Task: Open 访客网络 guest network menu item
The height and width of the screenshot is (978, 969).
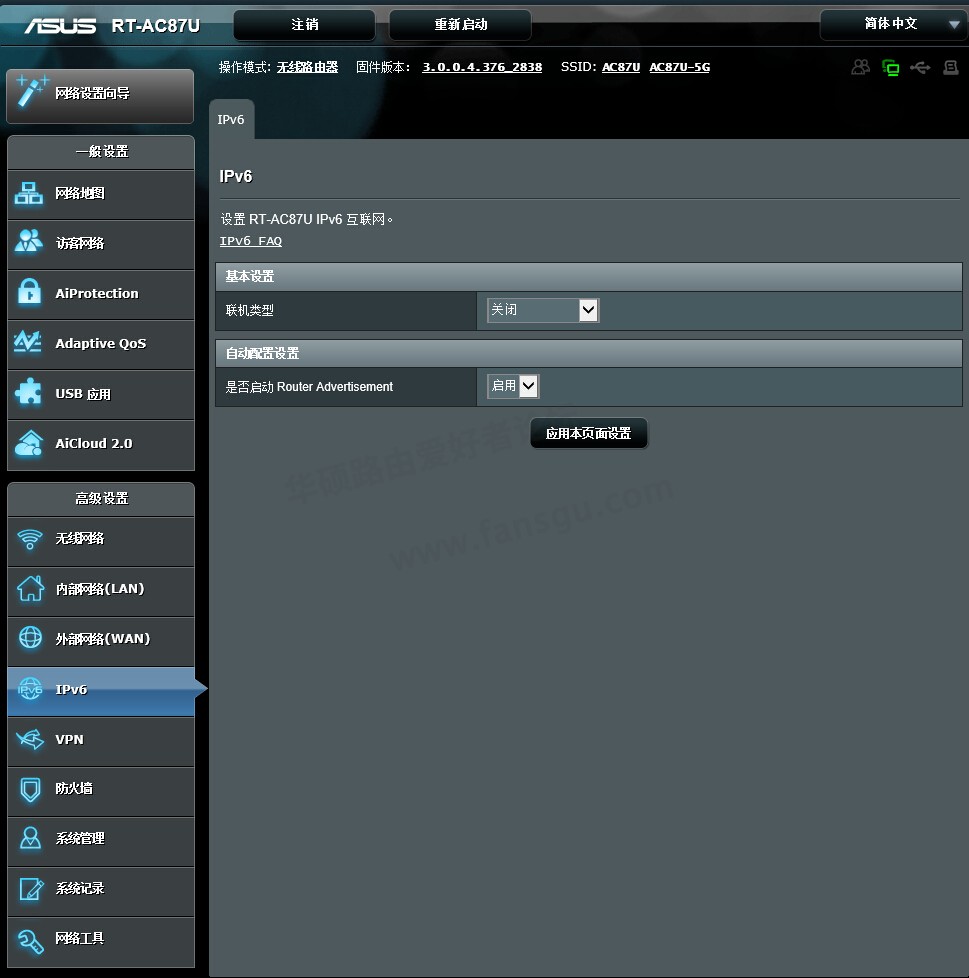Action: click(x=101, y=244)
